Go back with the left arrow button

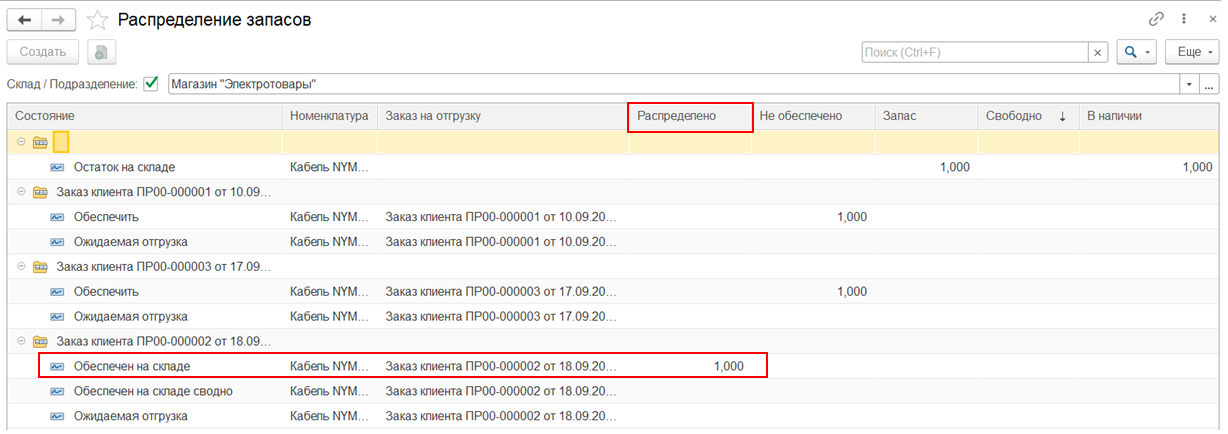pos(25,19)
